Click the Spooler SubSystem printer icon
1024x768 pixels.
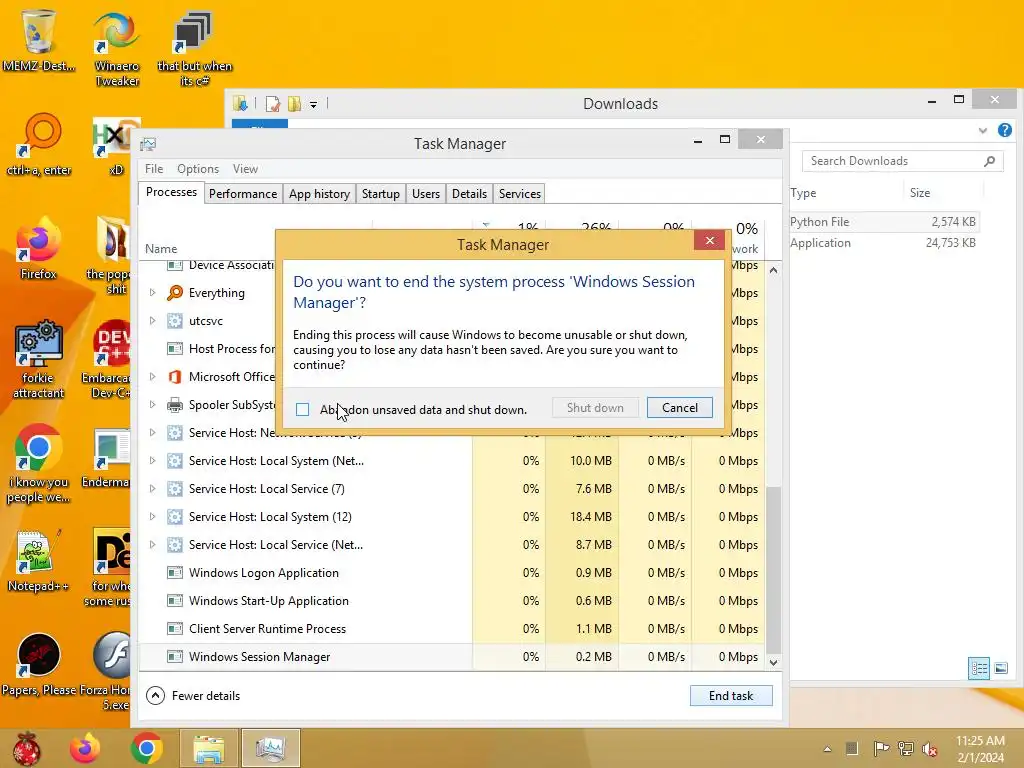coord(174,405)
